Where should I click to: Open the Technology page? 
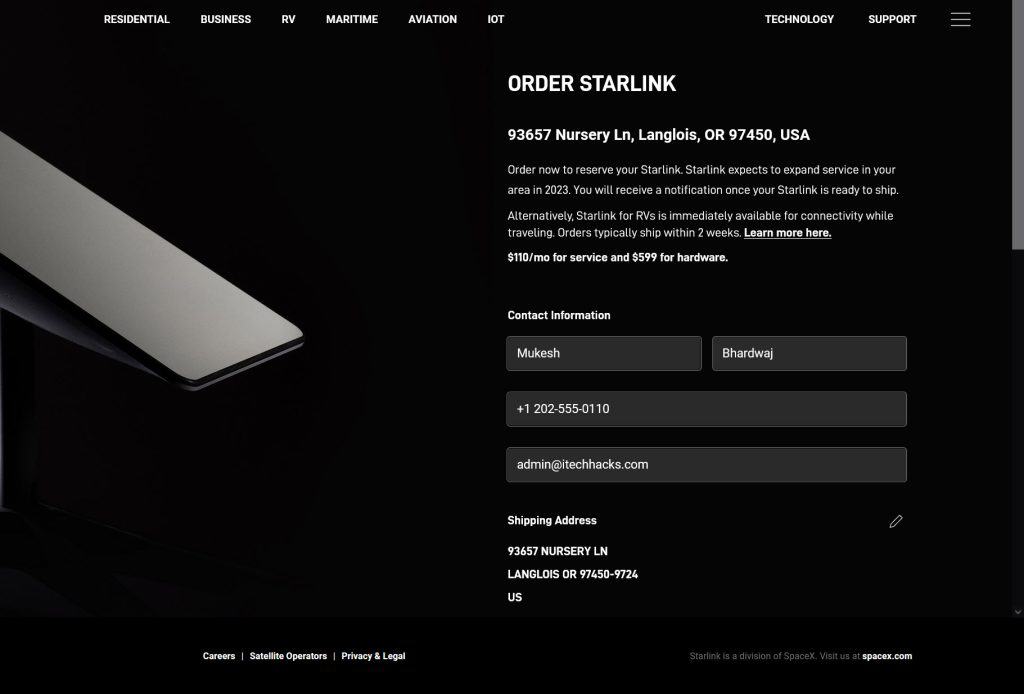tap(799, 19)
